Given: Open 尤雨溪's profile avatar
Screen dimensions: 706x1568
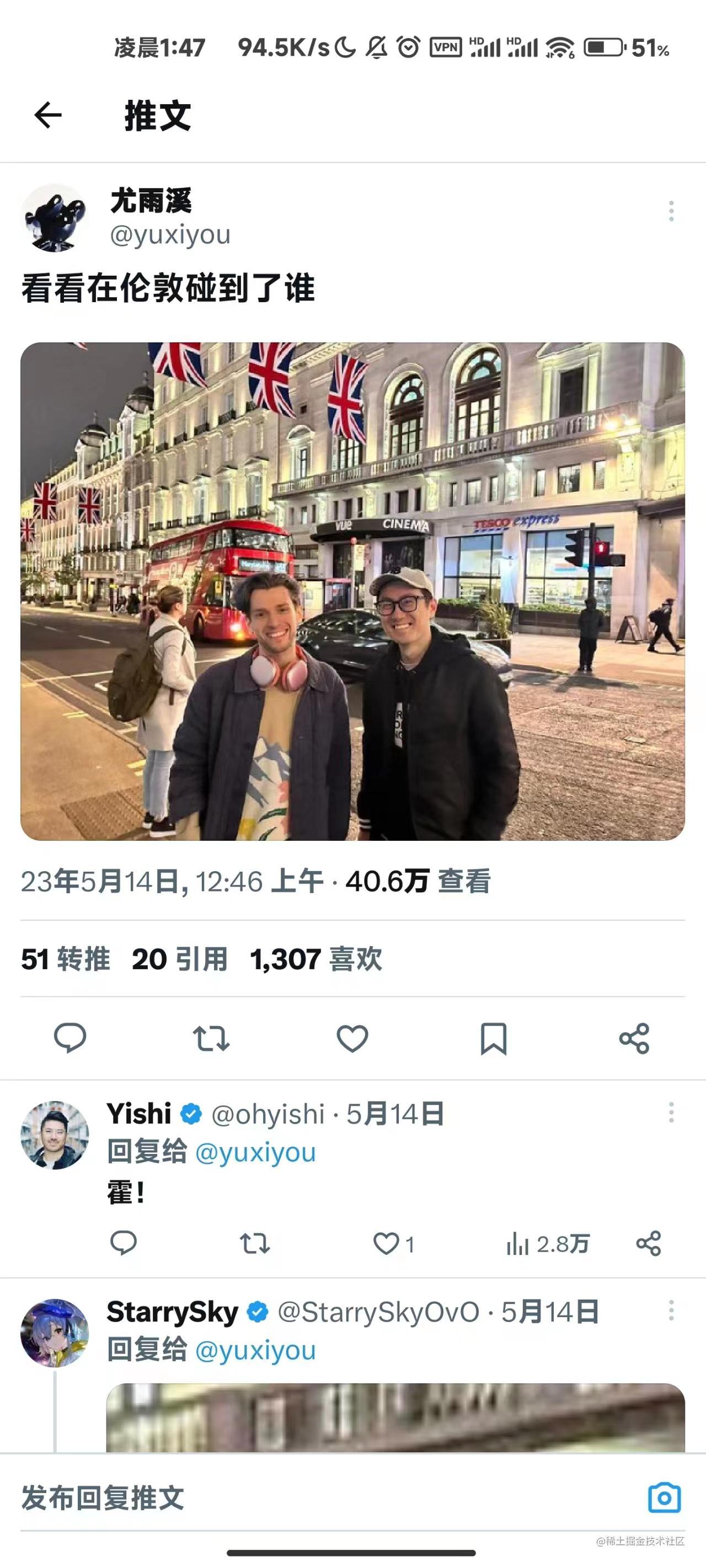Looking at the screenshot, I should pos(55,218).
